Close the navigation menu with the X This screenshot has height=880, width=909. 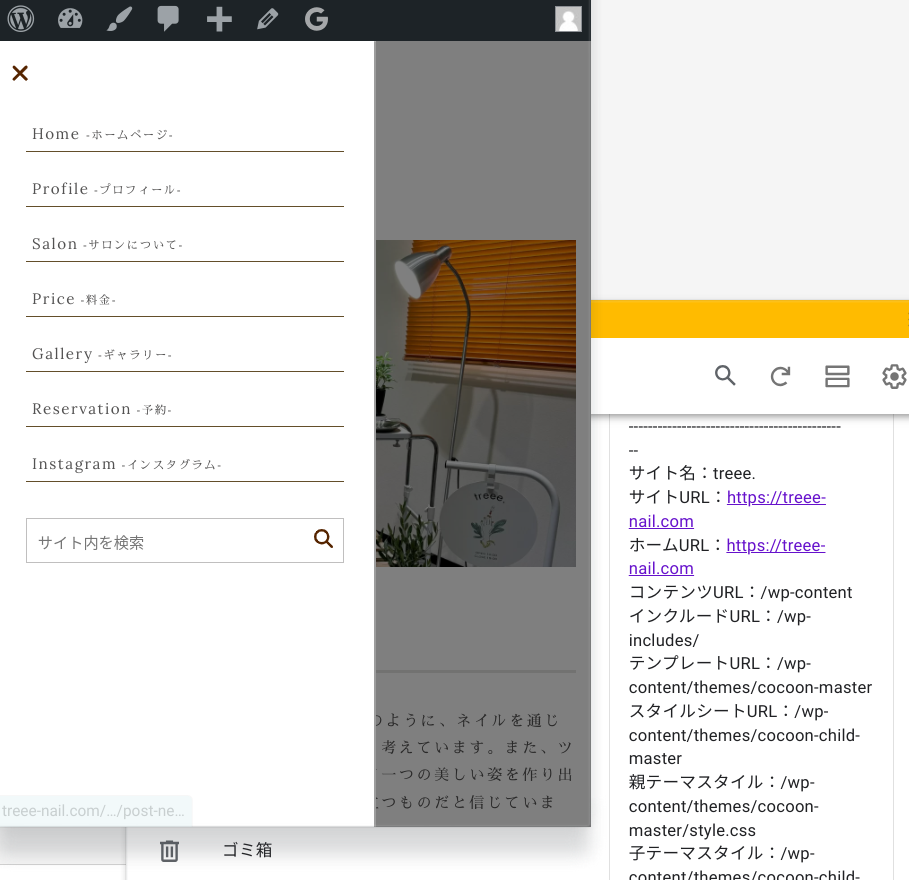pyautogui.click(x=19, y=73)
